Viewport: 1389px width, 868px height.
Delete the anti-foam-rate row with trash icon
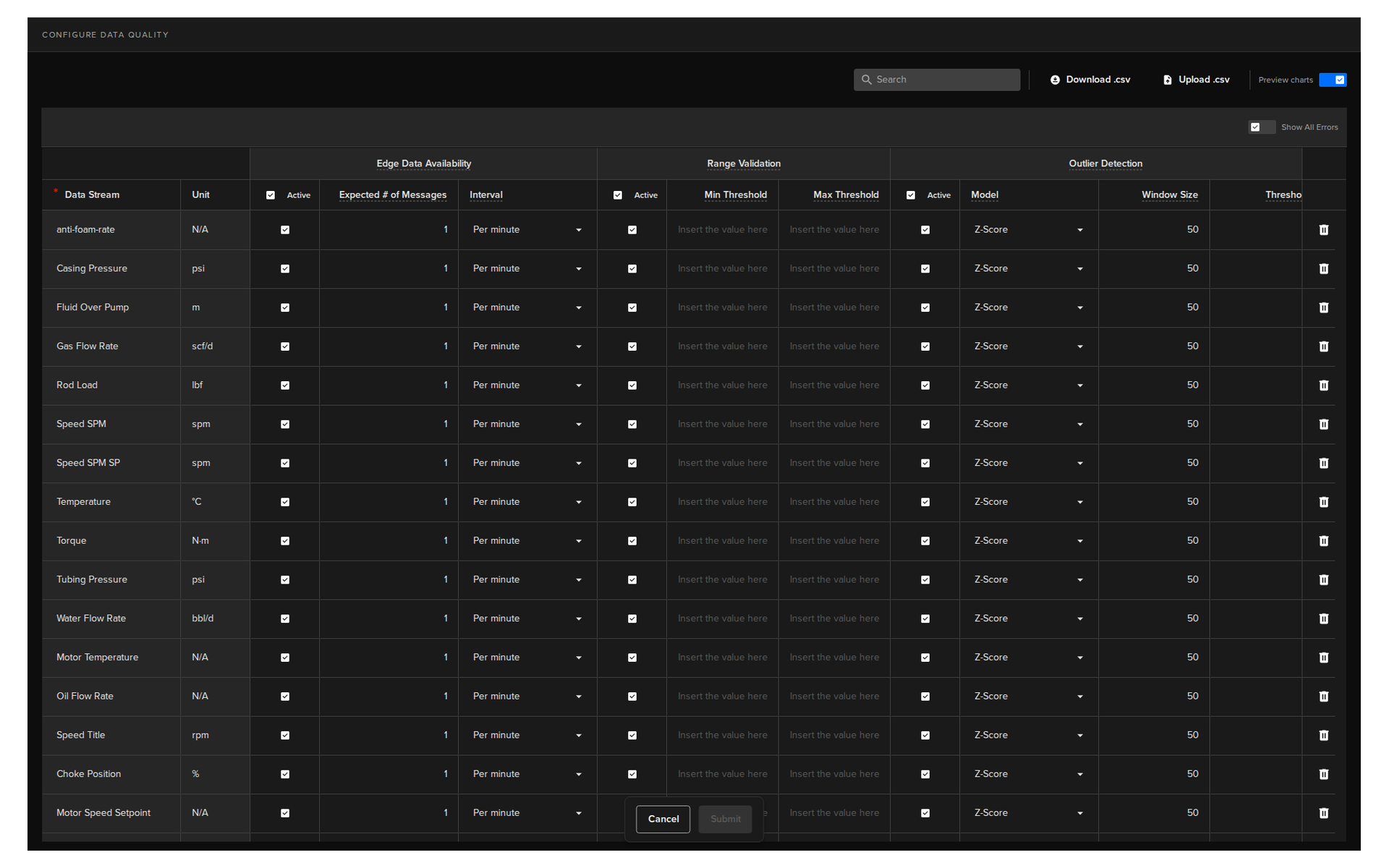(x=1323, y=230)
